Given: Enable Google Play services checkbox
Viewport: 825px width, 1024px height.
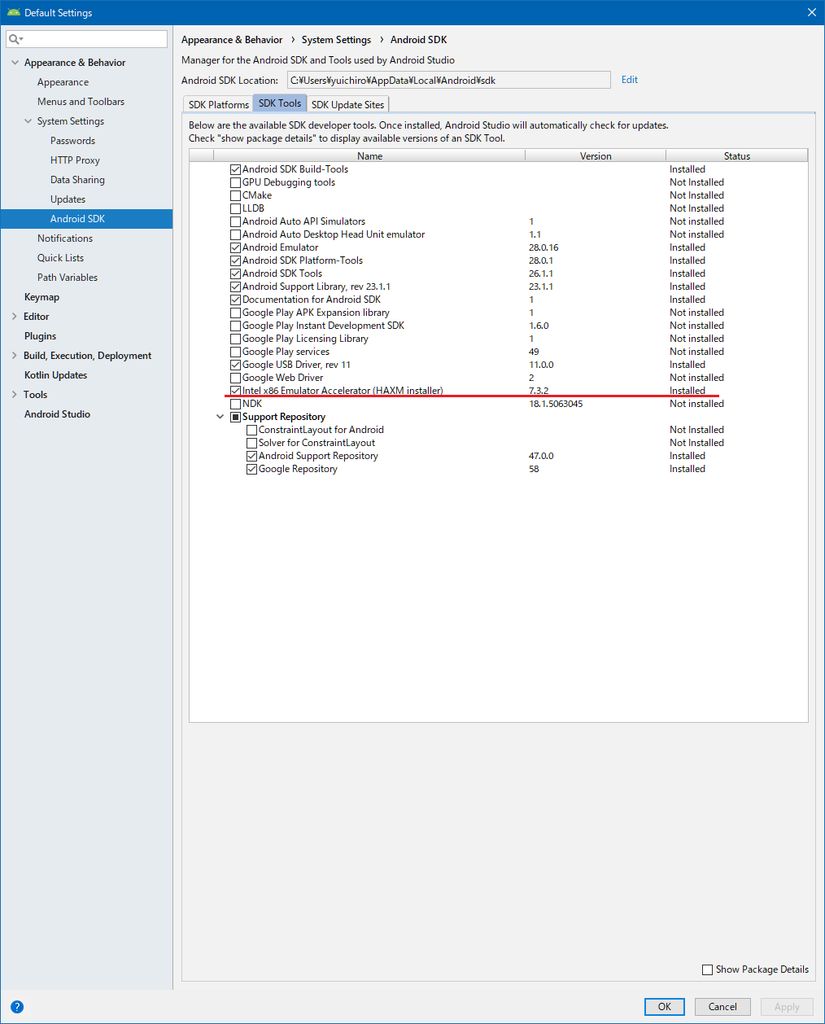Looking at the screenshot, I should pyautogui.click(x=235, y=352).
